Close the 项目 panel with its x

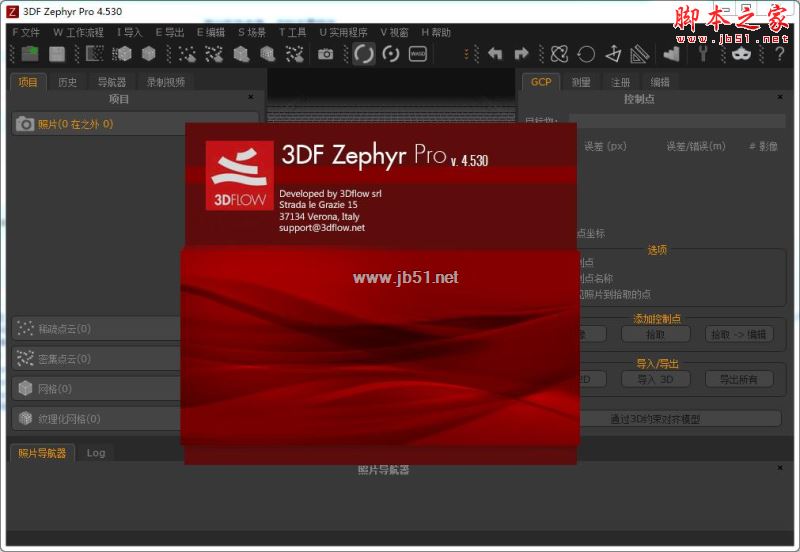(251, 97)
